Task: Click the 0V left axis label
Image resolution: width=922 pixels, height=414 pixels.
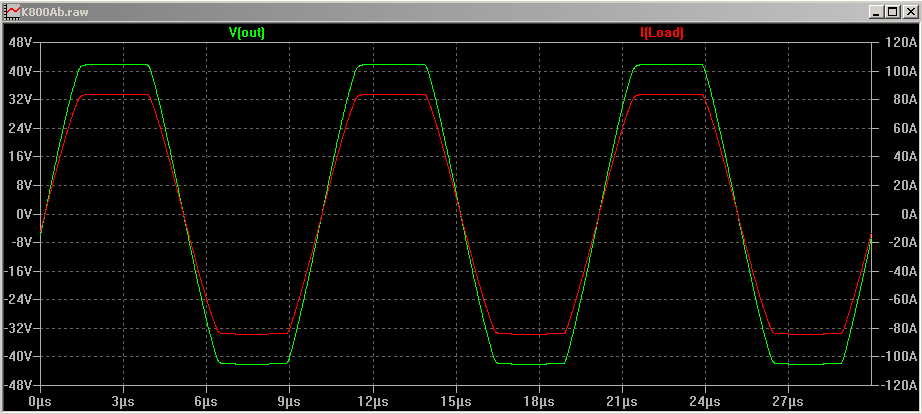Action: point(23,214)
